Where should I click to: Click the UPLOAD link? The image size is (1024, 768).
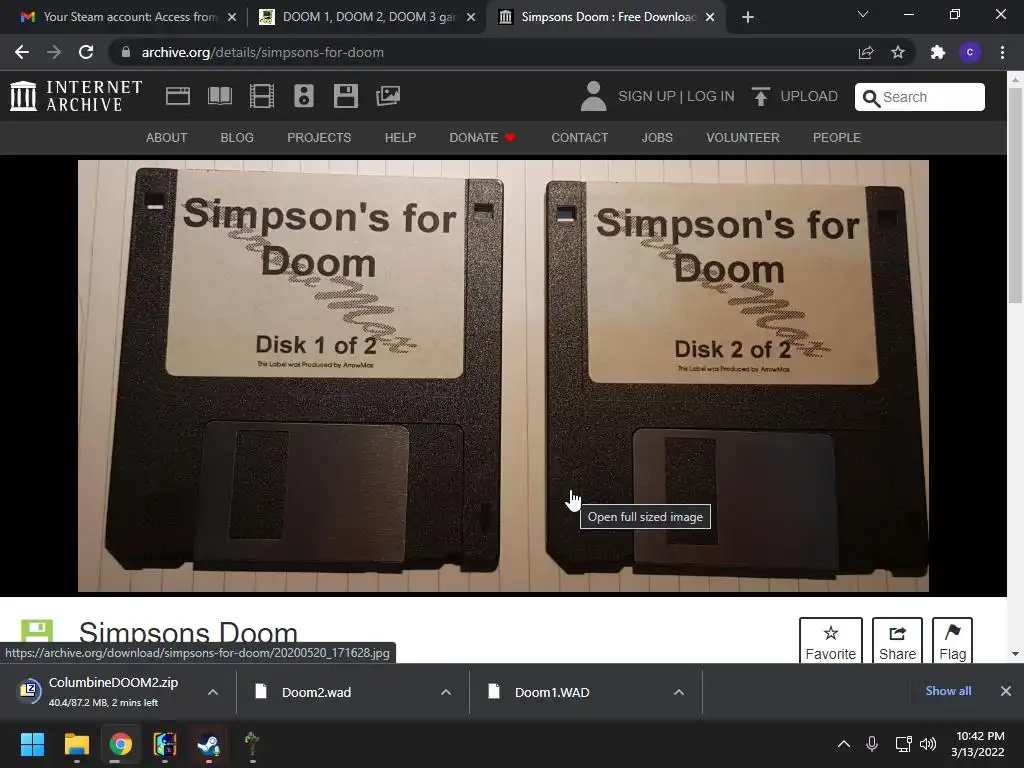[808, 96]
